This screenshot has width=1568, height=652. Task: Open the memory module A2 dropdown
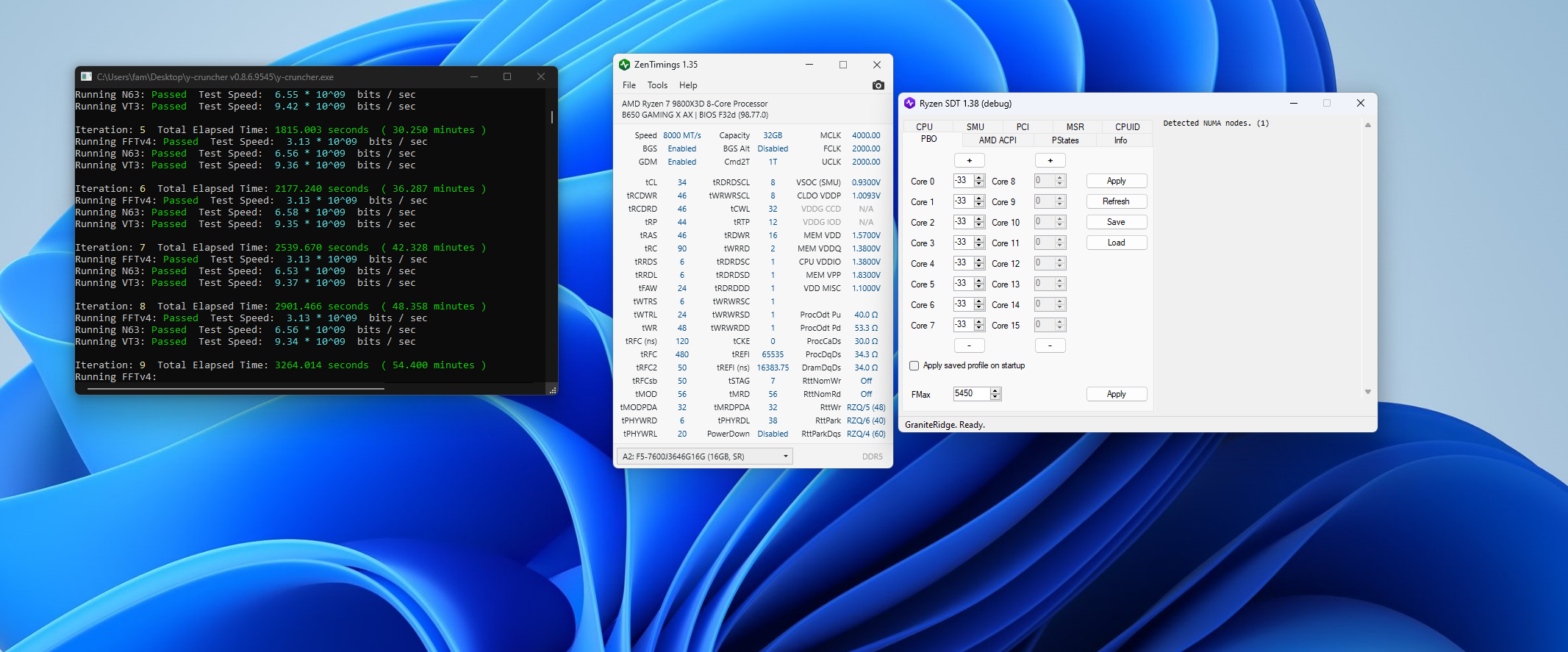point(785,456)
